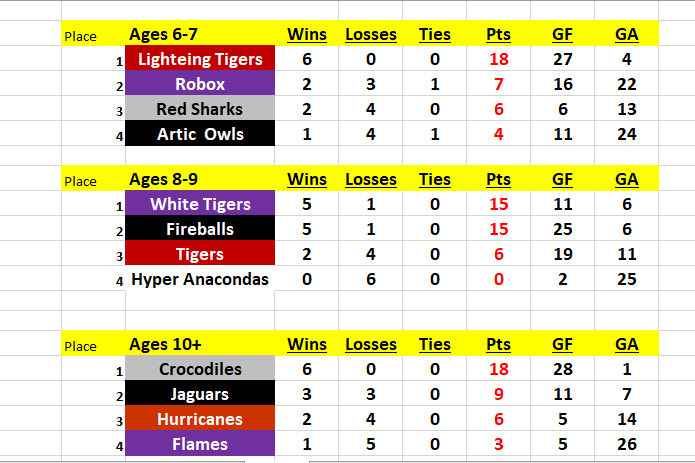Select Lighteing Tigers' points value 18

[499, 60]
